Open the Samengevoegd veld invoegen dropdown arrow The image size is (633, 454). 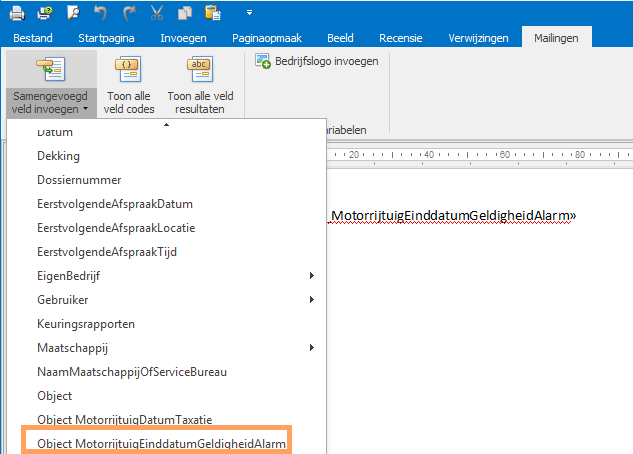coord(86,109)
